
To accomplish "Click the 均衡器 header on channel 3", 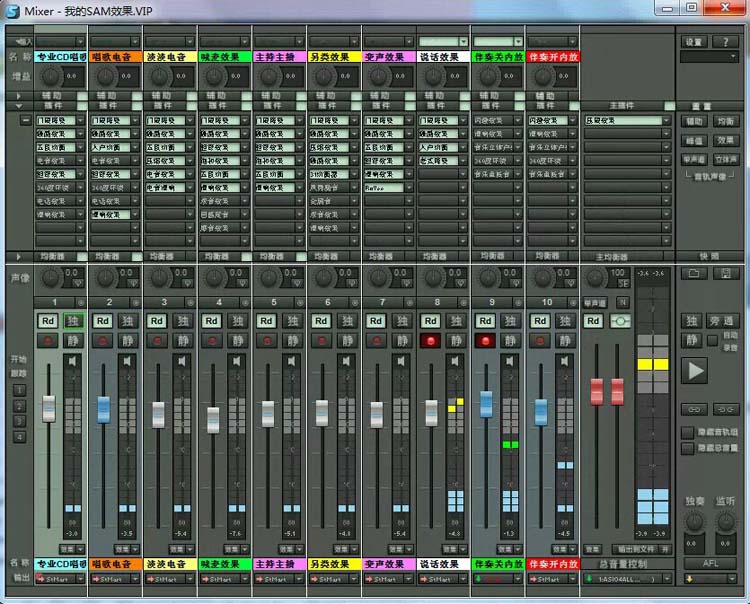I will click(x=161, y=257).
